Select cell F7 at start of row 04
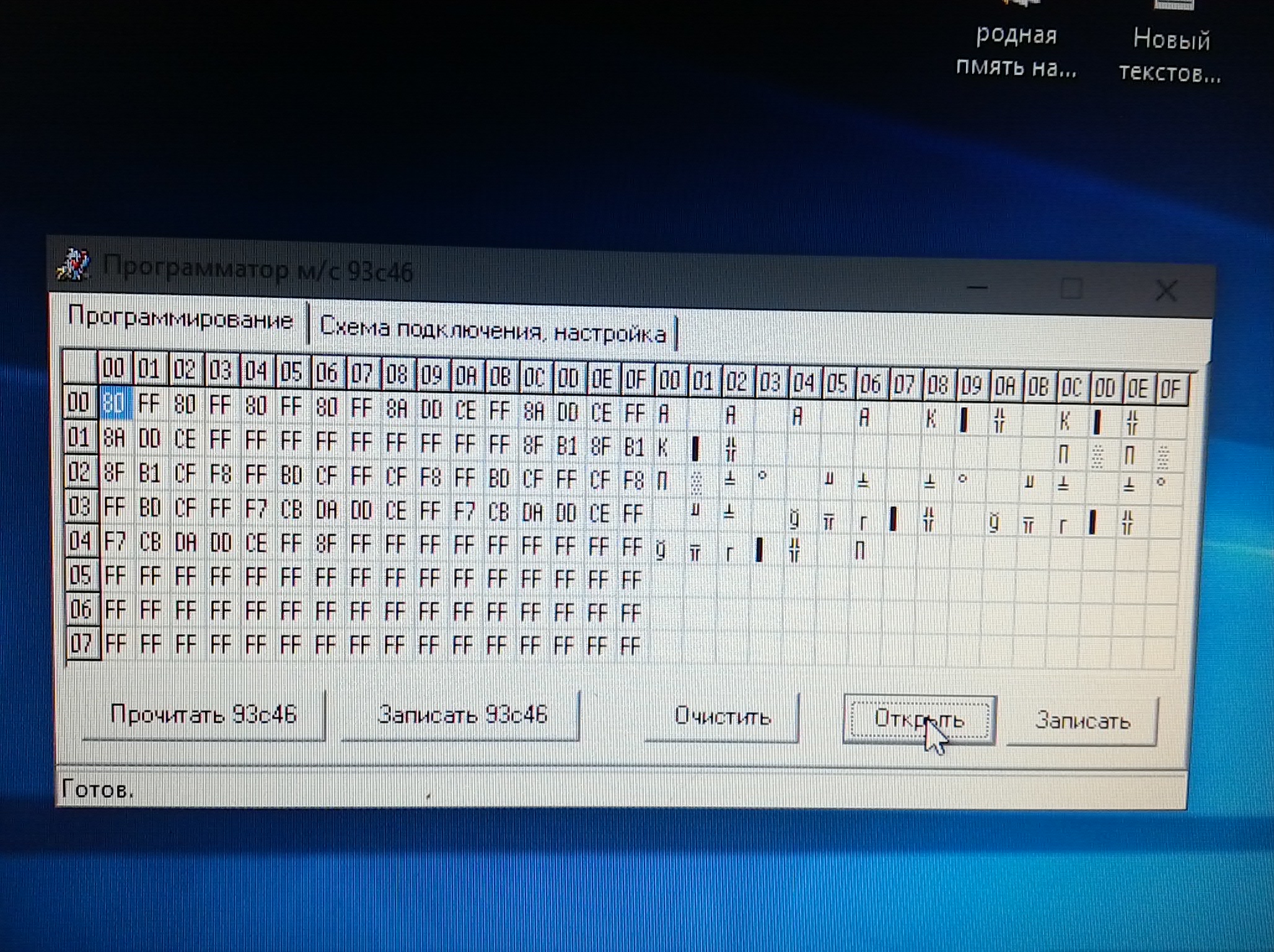 tap(115, 541)
